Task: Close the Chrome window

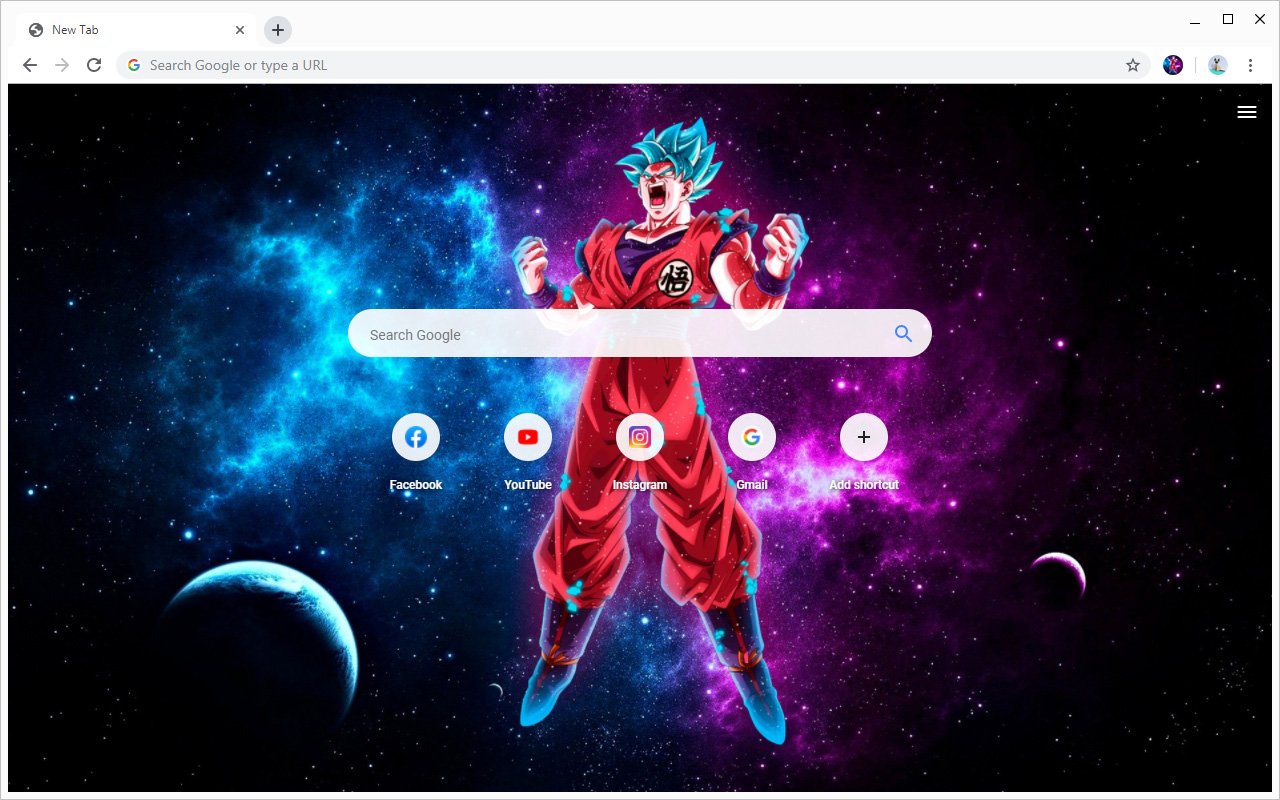Action: 1260,19
